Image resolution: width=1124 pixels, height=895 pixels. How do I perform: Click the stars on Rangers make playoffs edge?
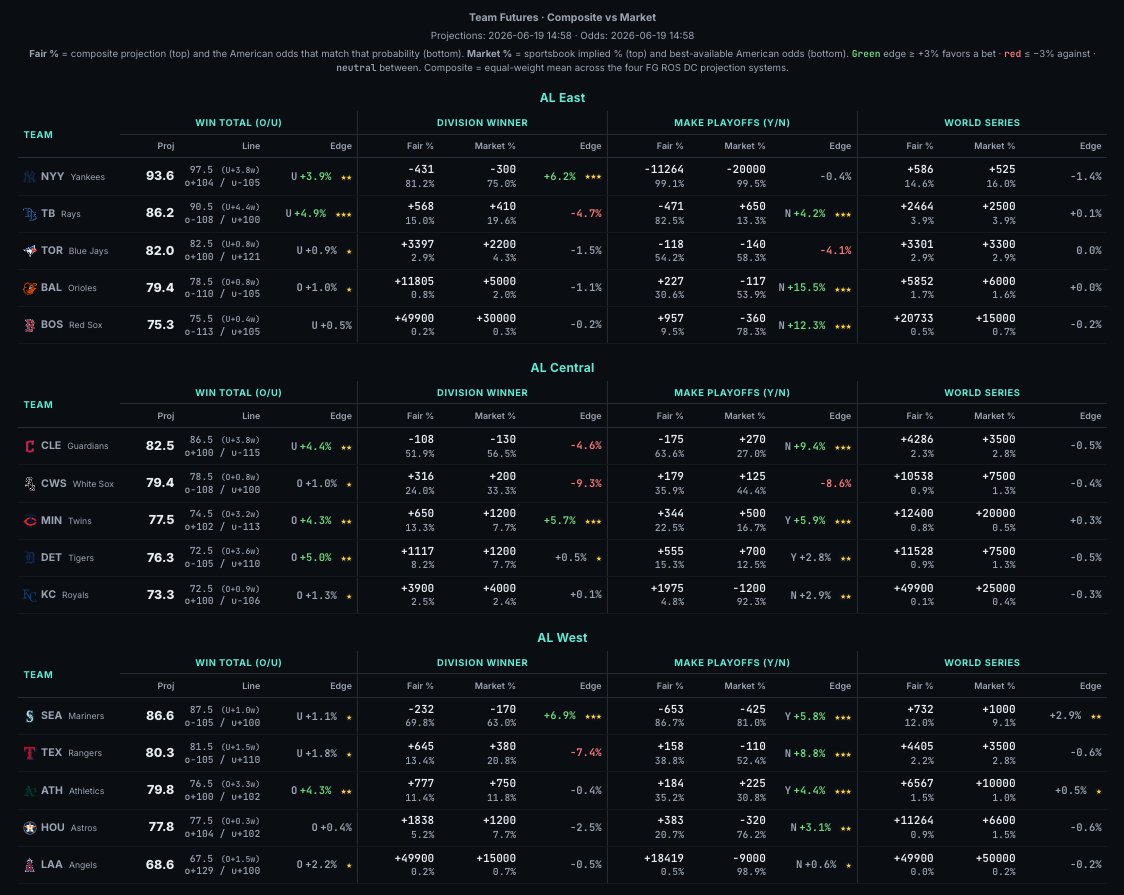(x=843, y=754)
